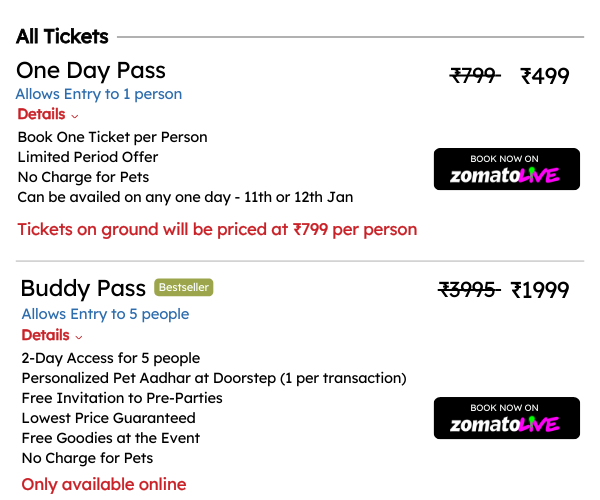Click the ₹1999 discounted price

click(x=540, y=290)
